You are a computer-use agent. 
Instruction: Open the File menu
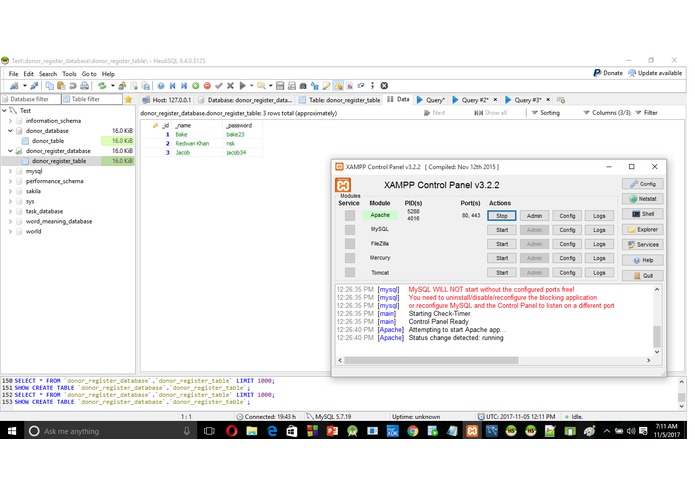pos(14,74)
